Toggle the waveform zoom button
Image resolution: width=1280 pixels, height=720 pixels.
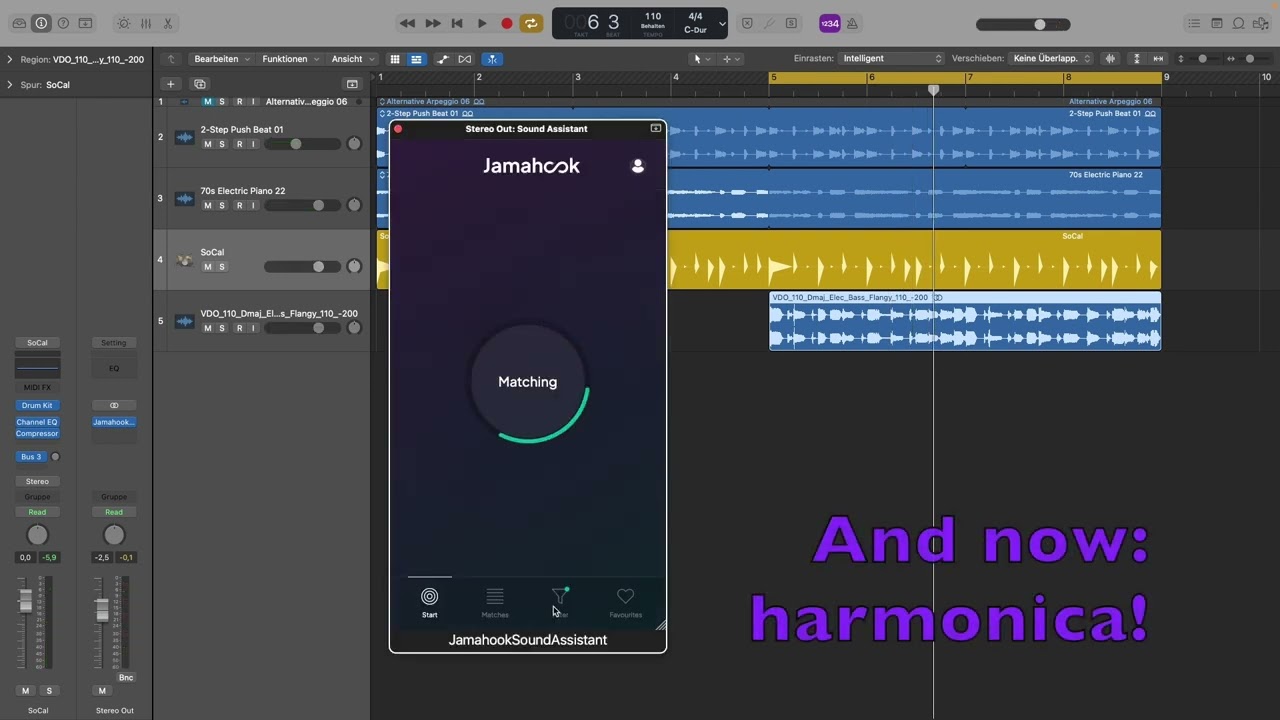[1110, 59]
